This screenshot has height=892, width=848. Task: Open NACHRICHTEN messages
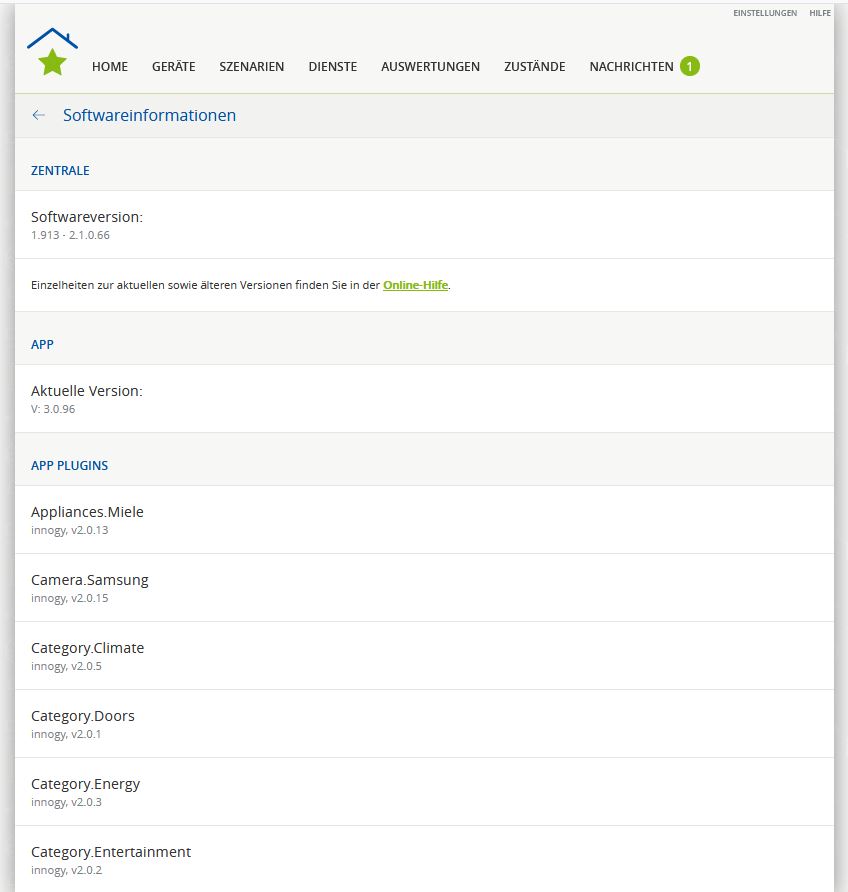pos(631,67)
